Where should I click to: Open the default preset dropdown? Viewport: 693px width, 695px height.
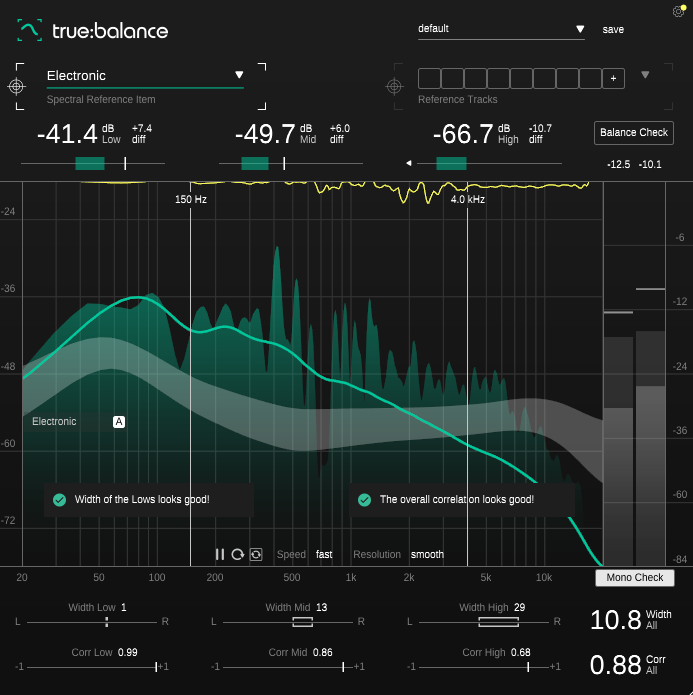(580, 30)
